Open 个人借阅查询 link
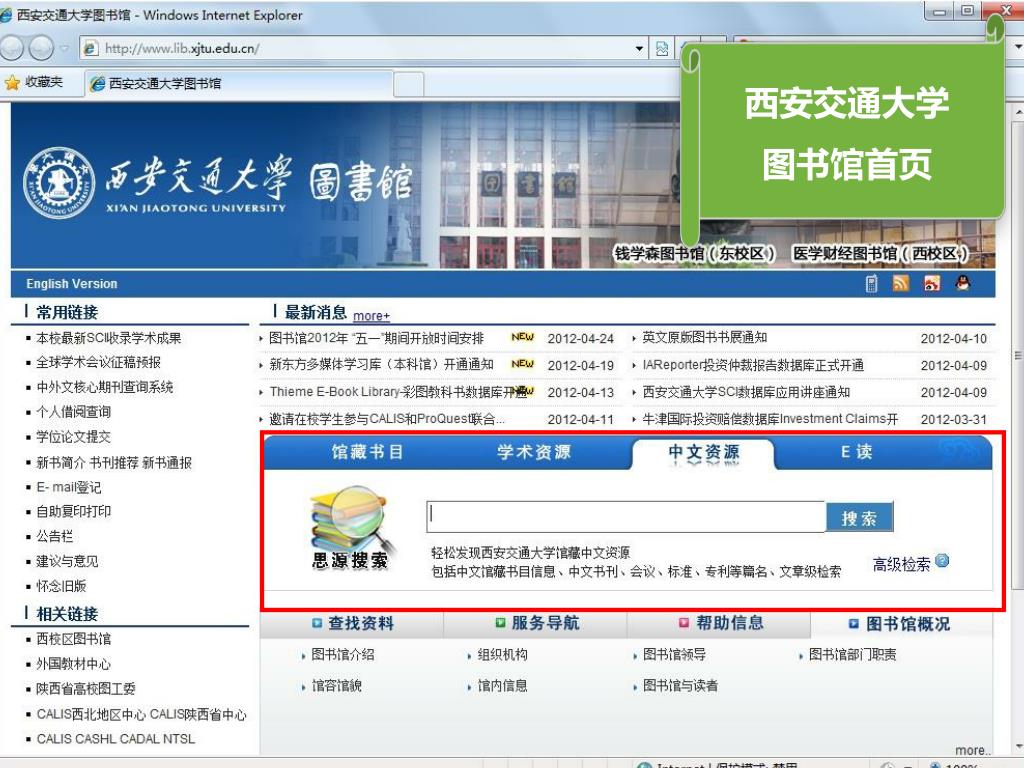Viewport: 1024px width, 768px height. click(74, 412)
